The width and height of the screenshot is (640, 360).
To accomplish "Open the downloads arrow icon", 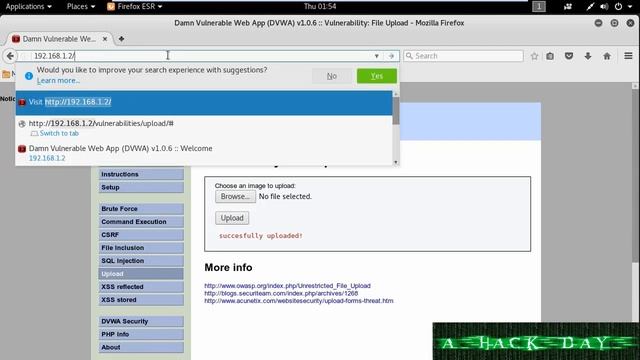I will coord(588,56).
